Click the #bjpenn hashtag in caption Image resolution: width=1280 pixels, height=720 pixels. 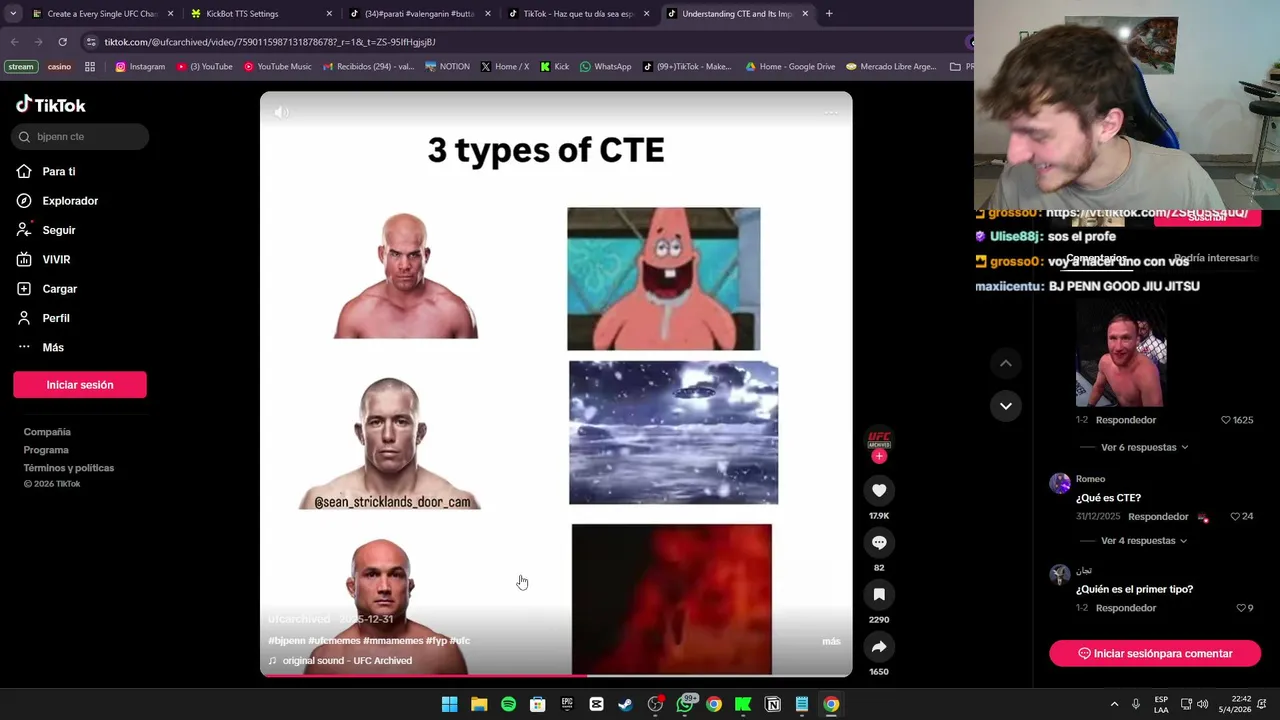286,641
